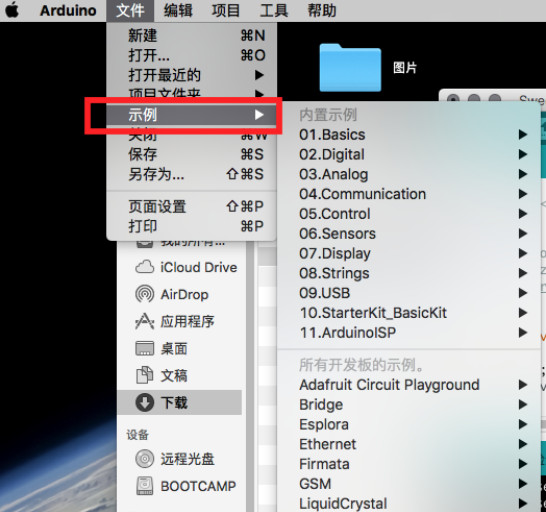Choose 新建 from the file menu
Screen dimensions: 546x512
tap(192, 36)
